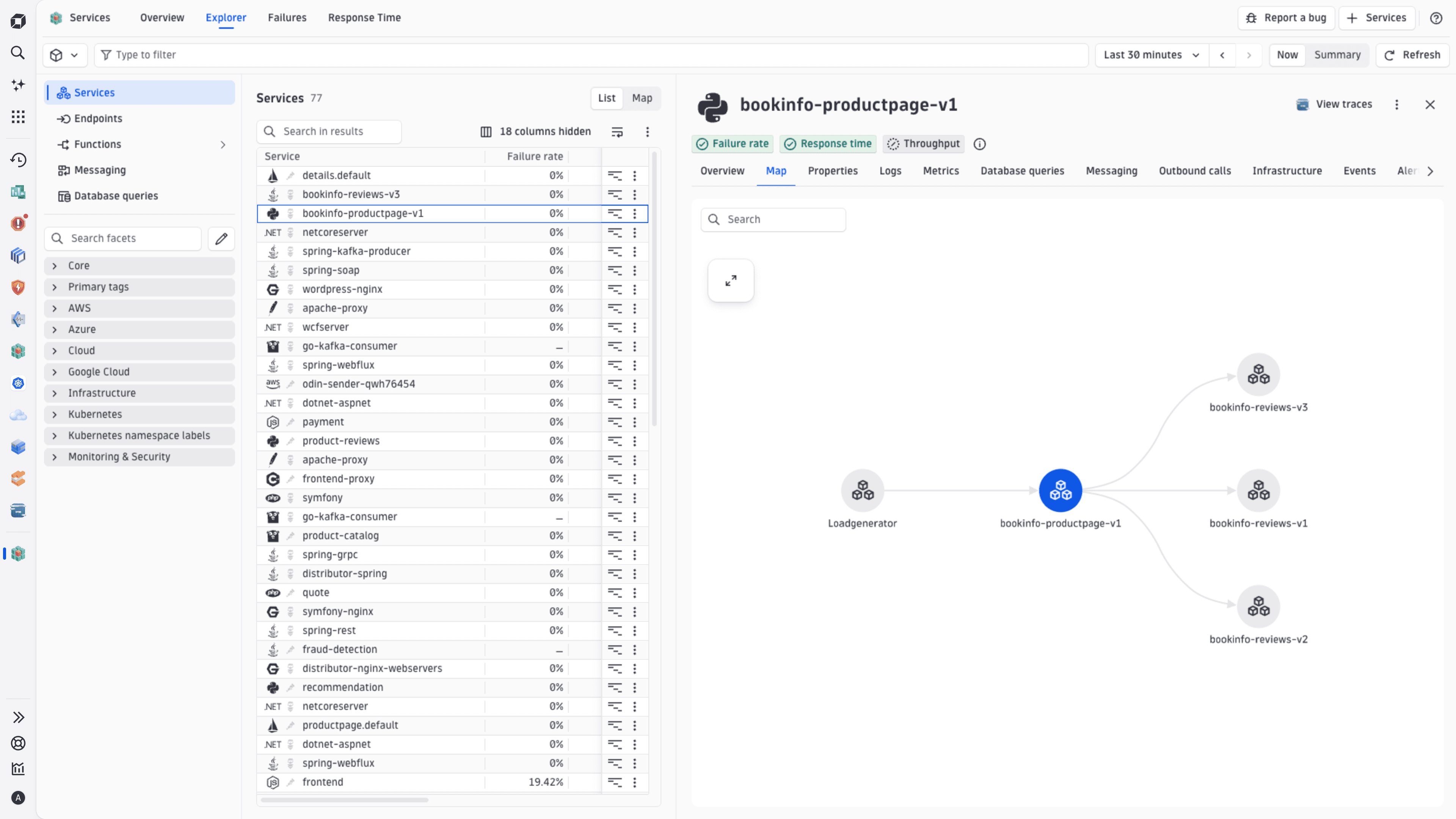The width and height of the screenshot is (1456, 819).
Task: Click the help question mark icon
Action: [x=1436, y=18]
